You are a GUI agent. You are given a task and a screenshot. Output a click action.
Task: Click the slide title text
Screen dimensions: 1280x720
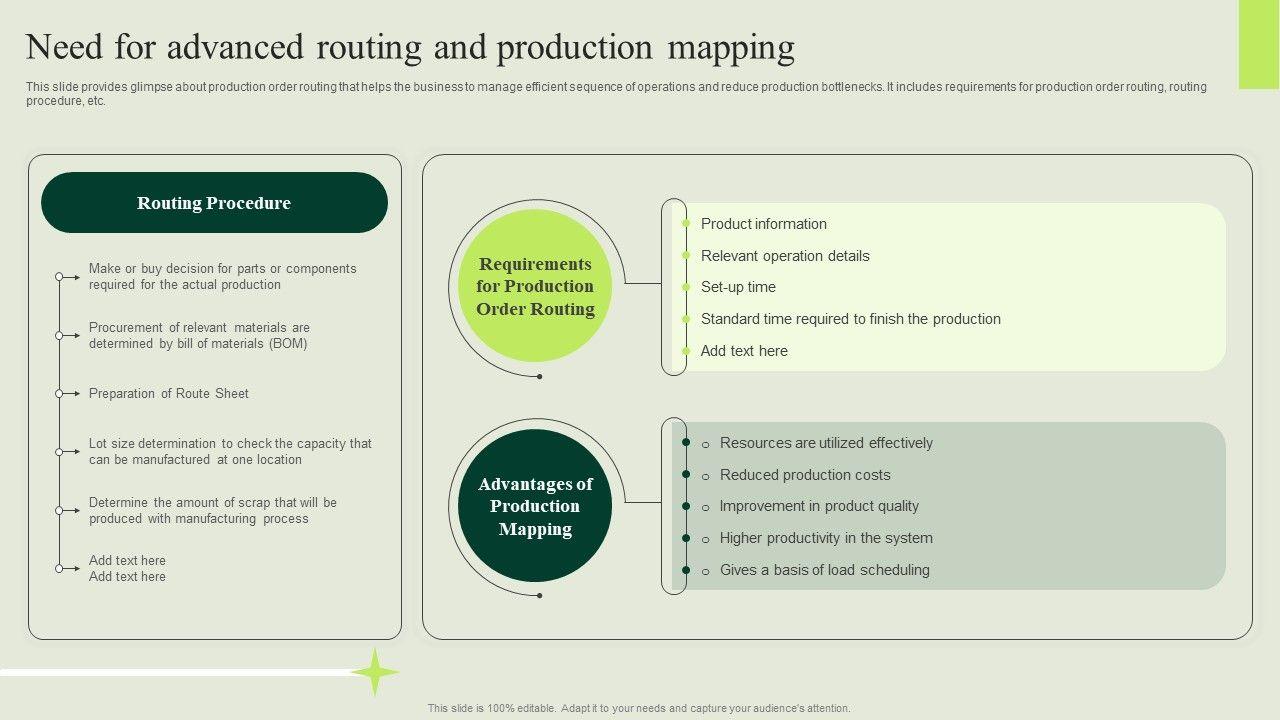410,47
